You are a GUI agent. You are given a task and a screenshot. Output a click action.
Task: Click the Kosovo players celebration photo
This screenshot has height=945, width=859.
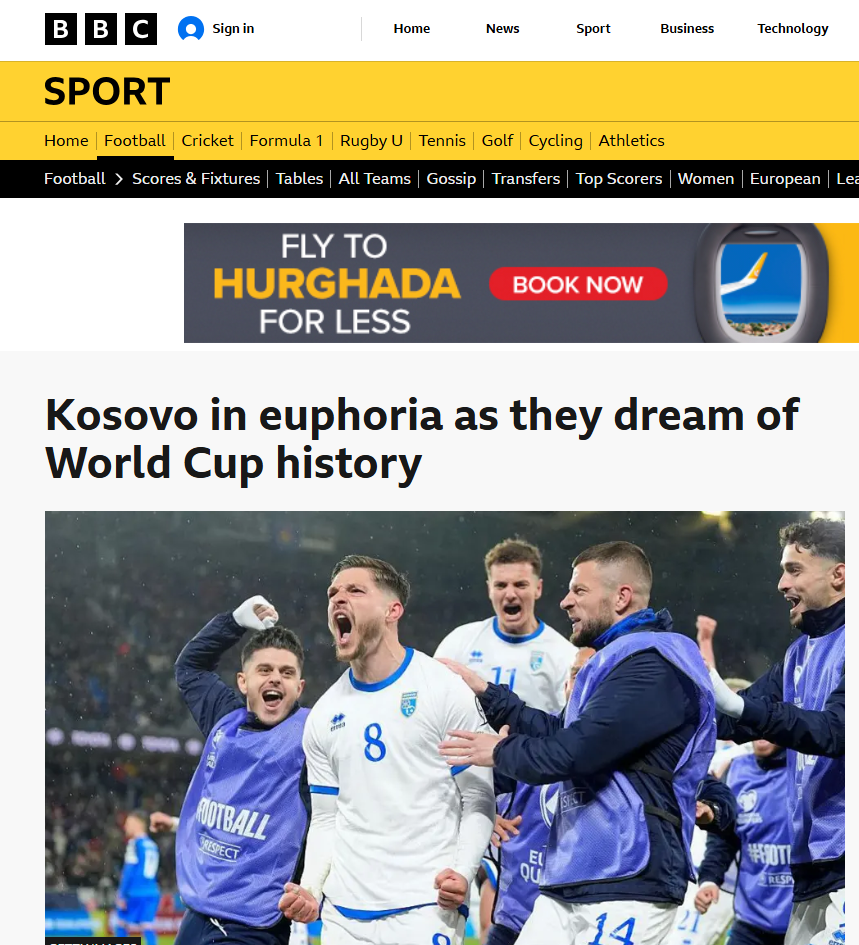click(x=445, y=727)
